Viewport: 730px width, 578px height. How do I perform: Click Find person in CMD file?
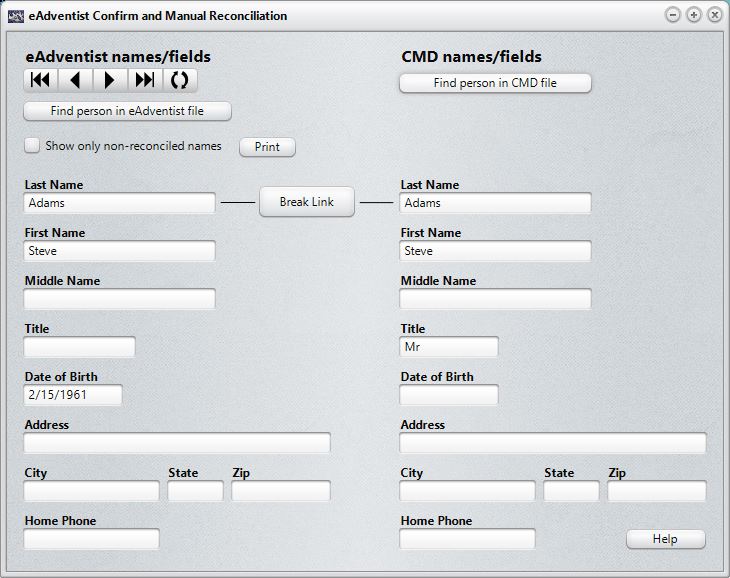(x=495, y=83)
